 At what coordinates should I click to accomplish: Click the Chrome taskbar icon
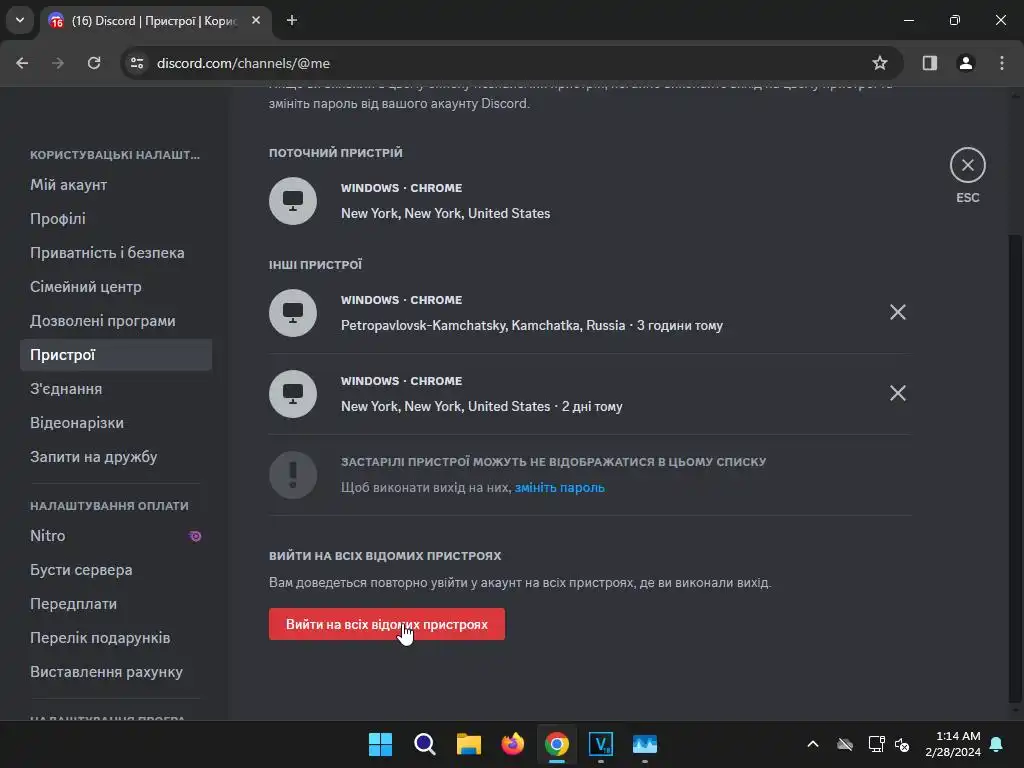[556, 744]
